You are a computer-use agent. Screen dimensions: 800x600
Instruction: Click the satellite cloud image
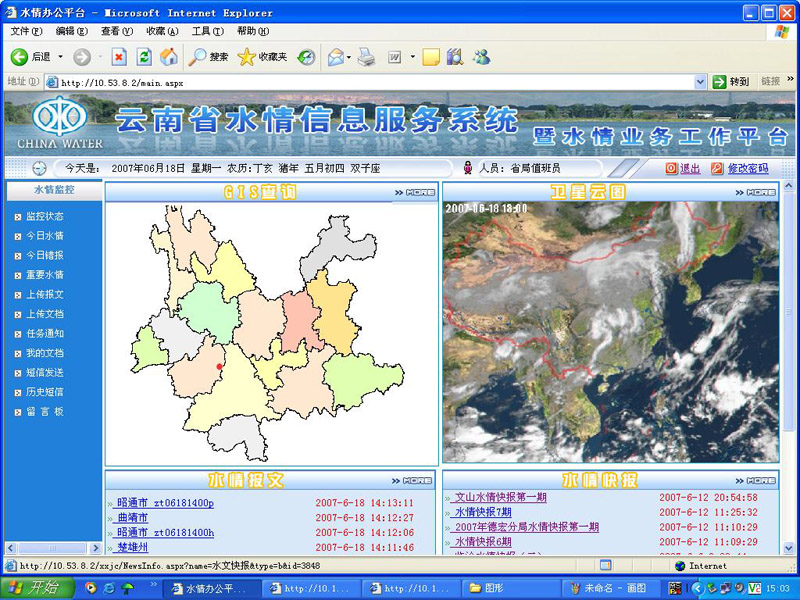click(611, 332)
